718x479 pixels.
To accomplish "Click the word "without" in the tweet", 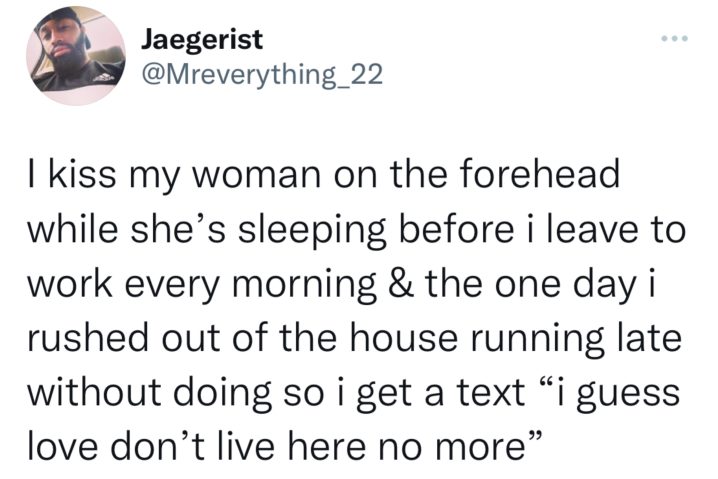I will click(x=94, y=392).
